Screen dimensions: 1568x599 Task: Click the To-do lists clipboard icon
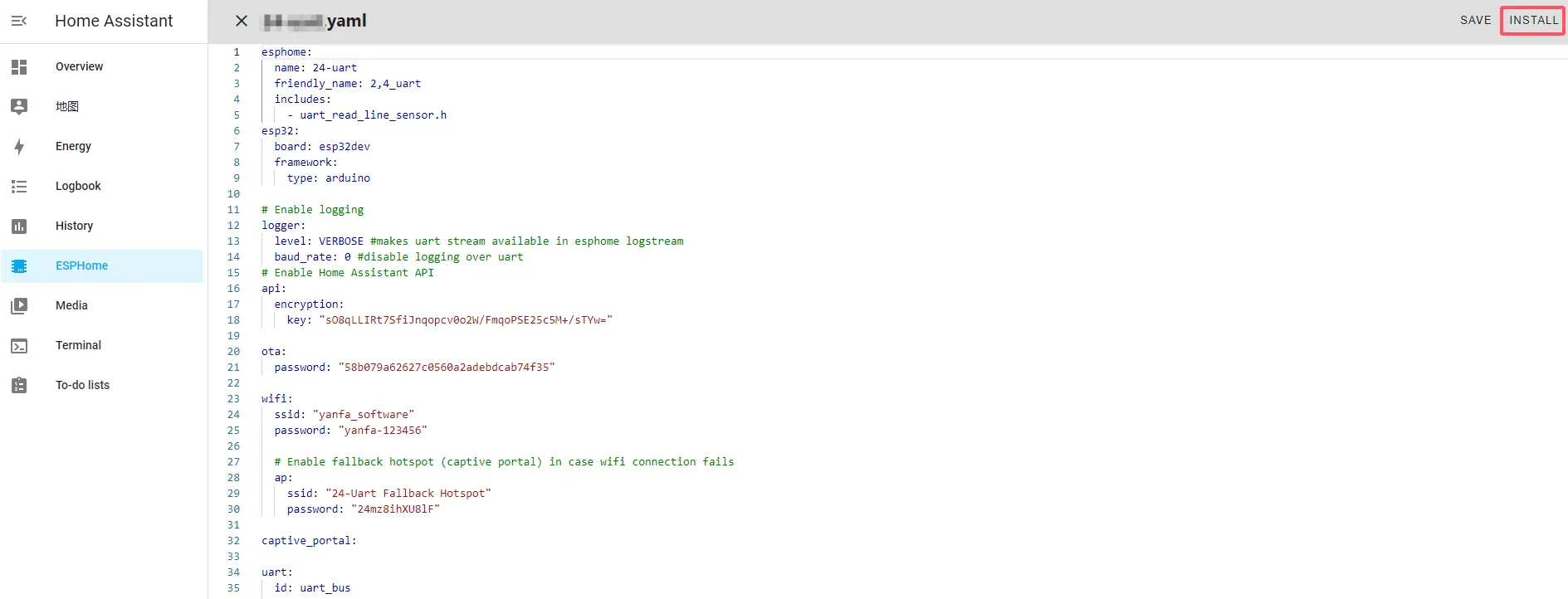pos(19,386)
